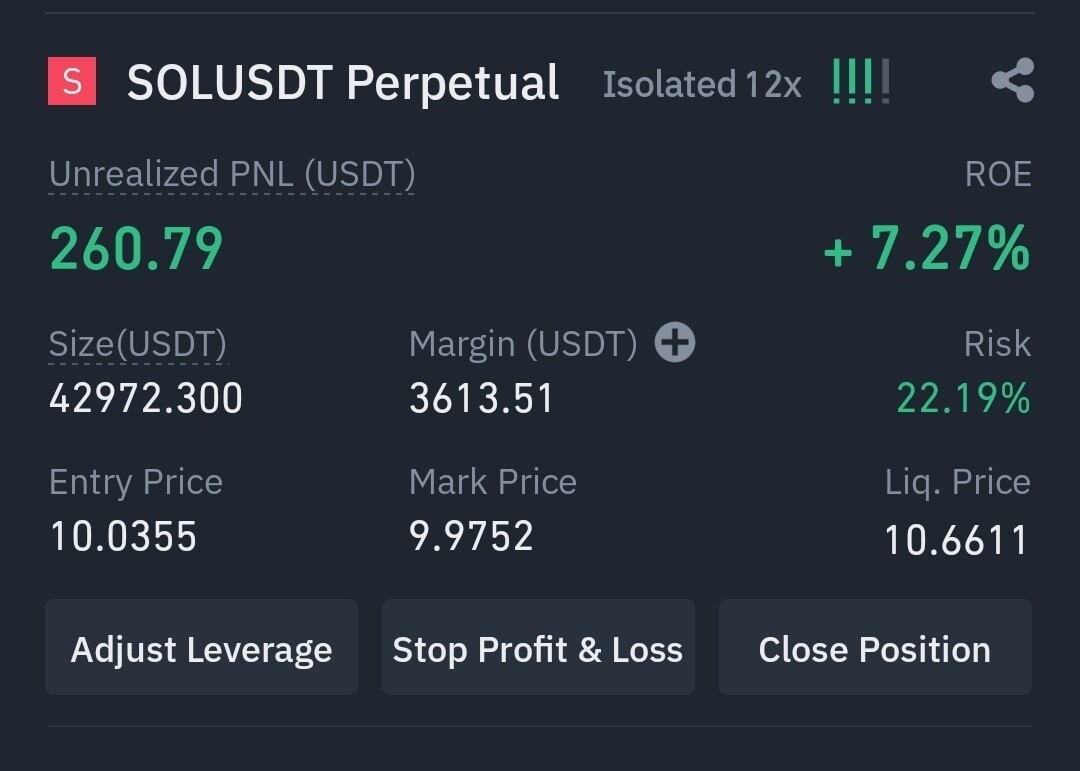Click the 22.19% risk value

point(963,399)
